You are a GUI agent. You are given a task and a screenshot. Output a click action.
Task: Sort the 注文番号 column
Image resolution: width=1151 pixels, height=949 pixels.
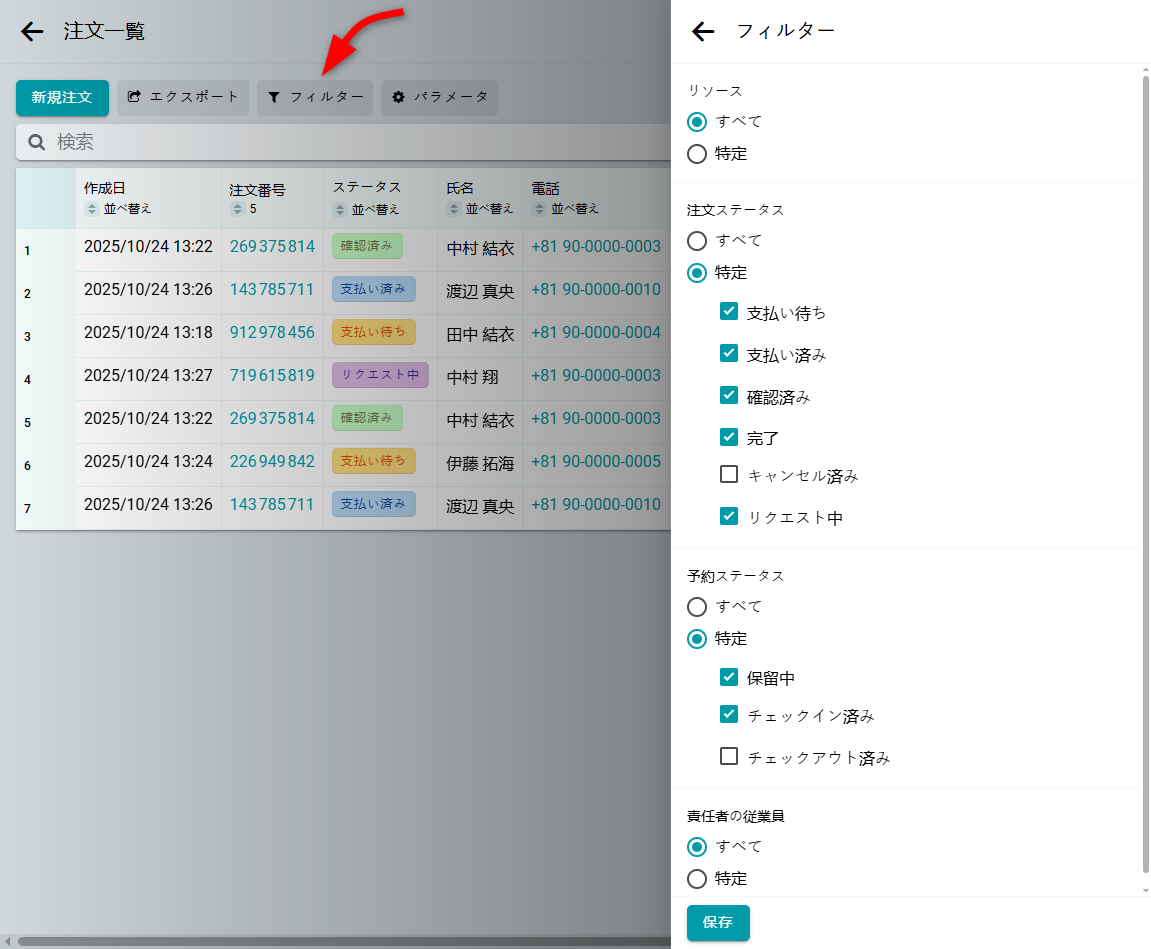click(237, 209)
